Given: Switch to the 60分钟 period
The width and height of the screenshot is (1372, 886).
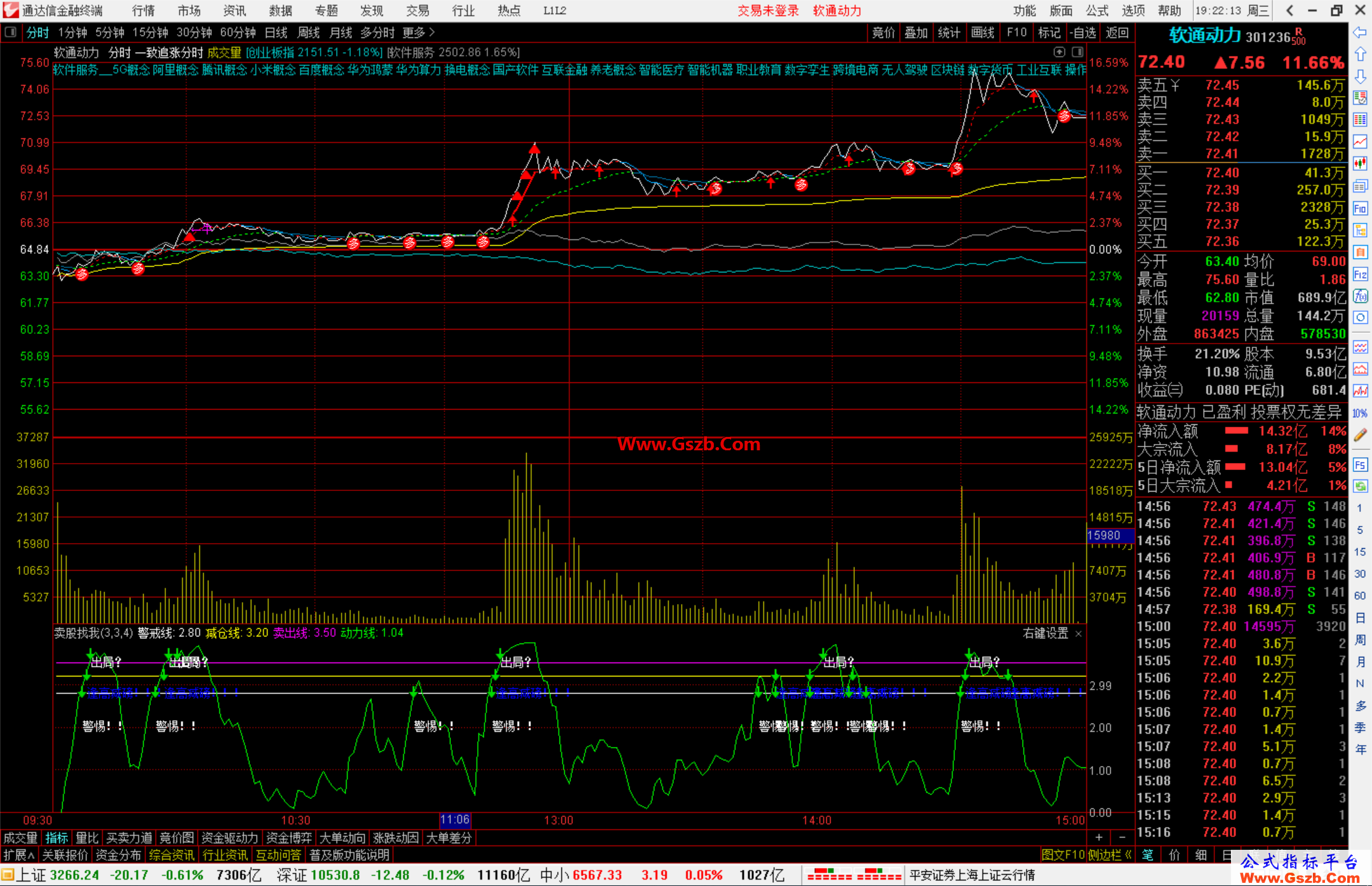Looking at the screenshot, I should pyautogui.click(x=238, y=32).
